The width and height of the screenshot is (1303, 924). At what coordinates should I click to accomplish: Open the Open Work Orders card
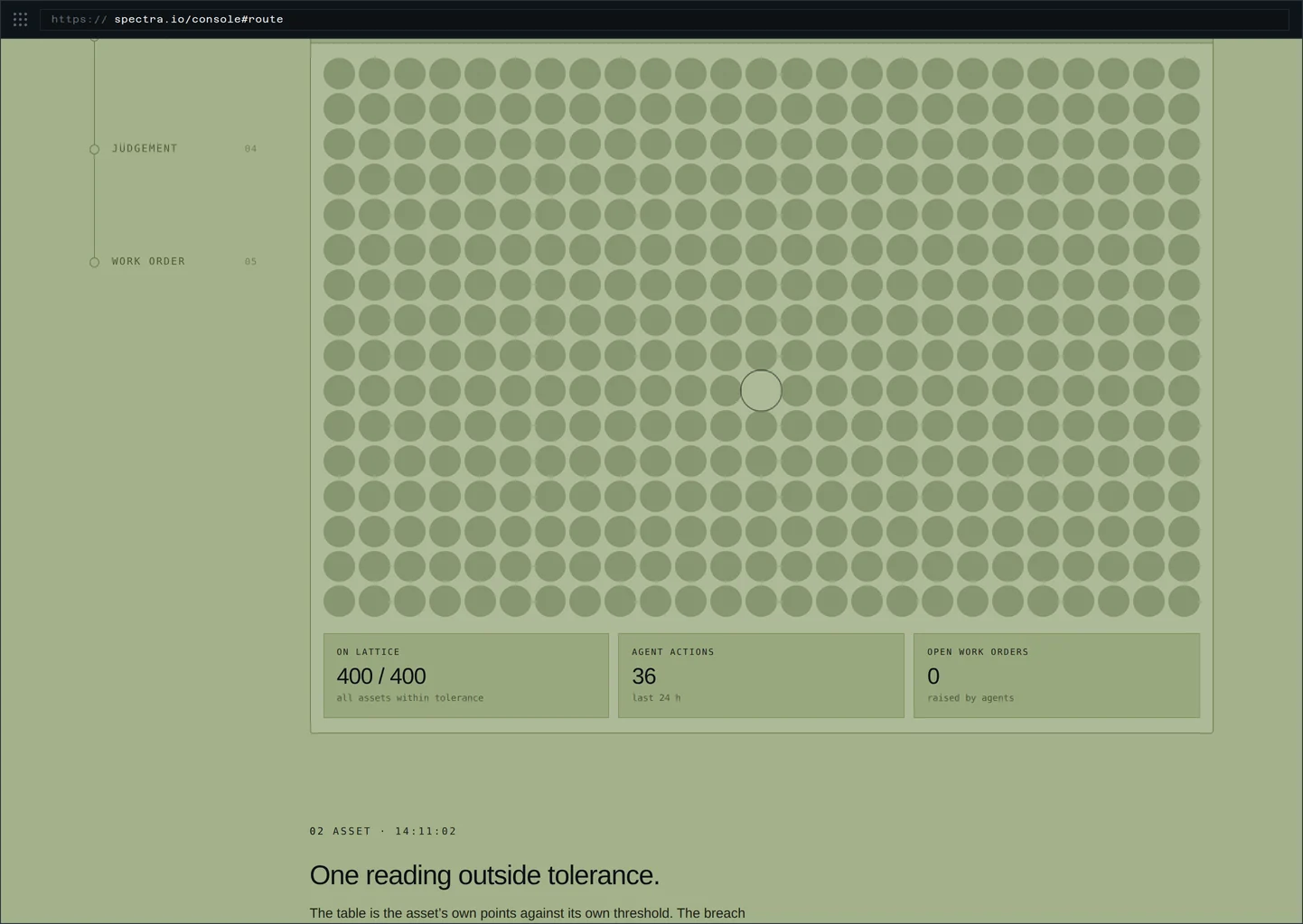click(x=1056, y=676)
